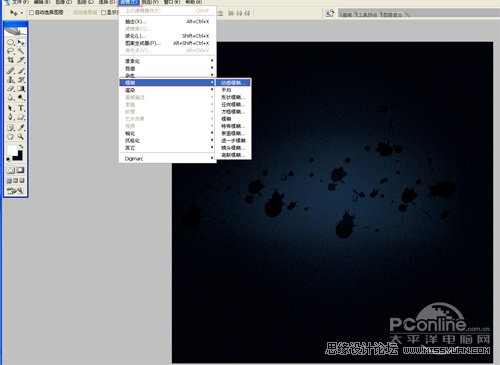Switch to Standard edit mode button

(11, 170)
